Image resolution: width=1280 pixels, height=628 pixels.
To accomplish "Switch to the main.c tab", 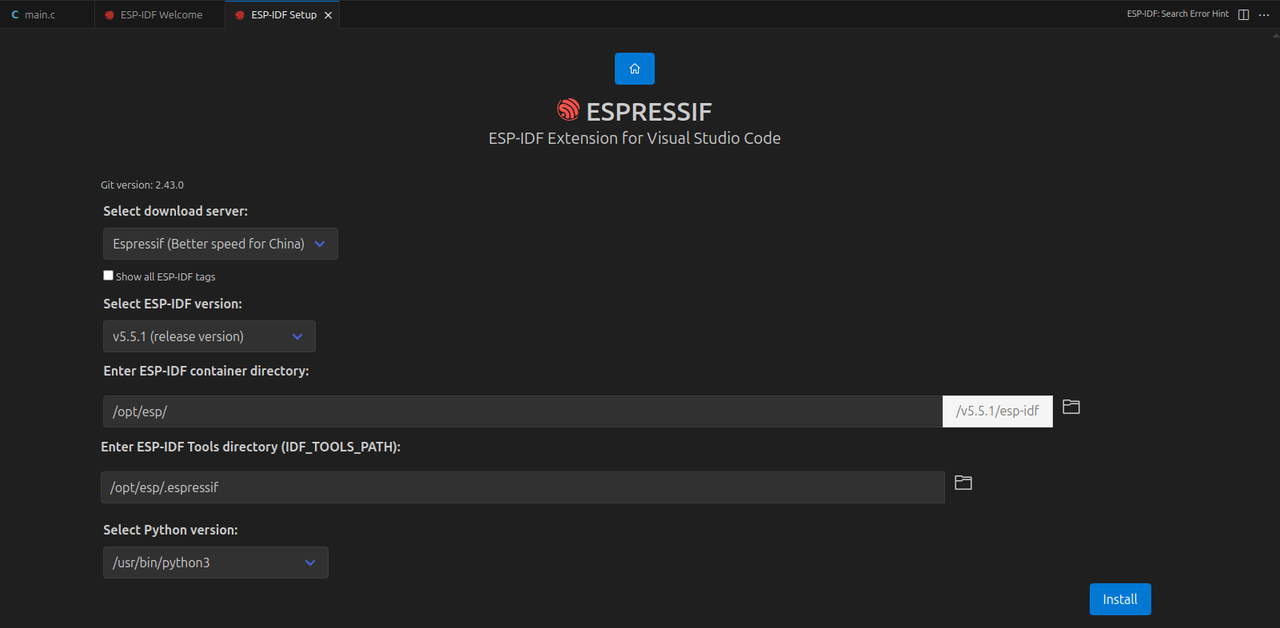I will 40,14.
